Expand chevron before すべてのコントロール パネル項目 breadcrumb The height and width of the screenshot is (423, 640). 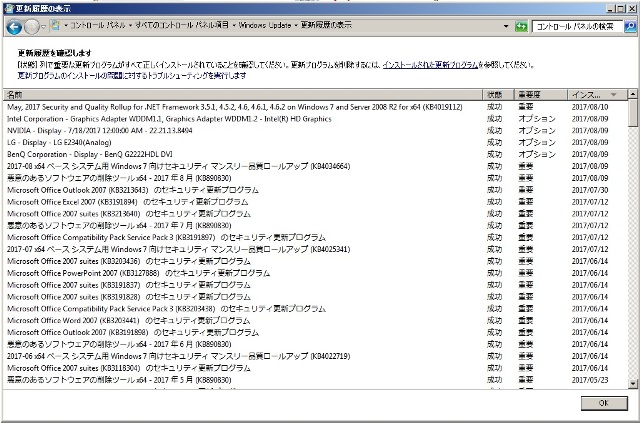[130, 25]
